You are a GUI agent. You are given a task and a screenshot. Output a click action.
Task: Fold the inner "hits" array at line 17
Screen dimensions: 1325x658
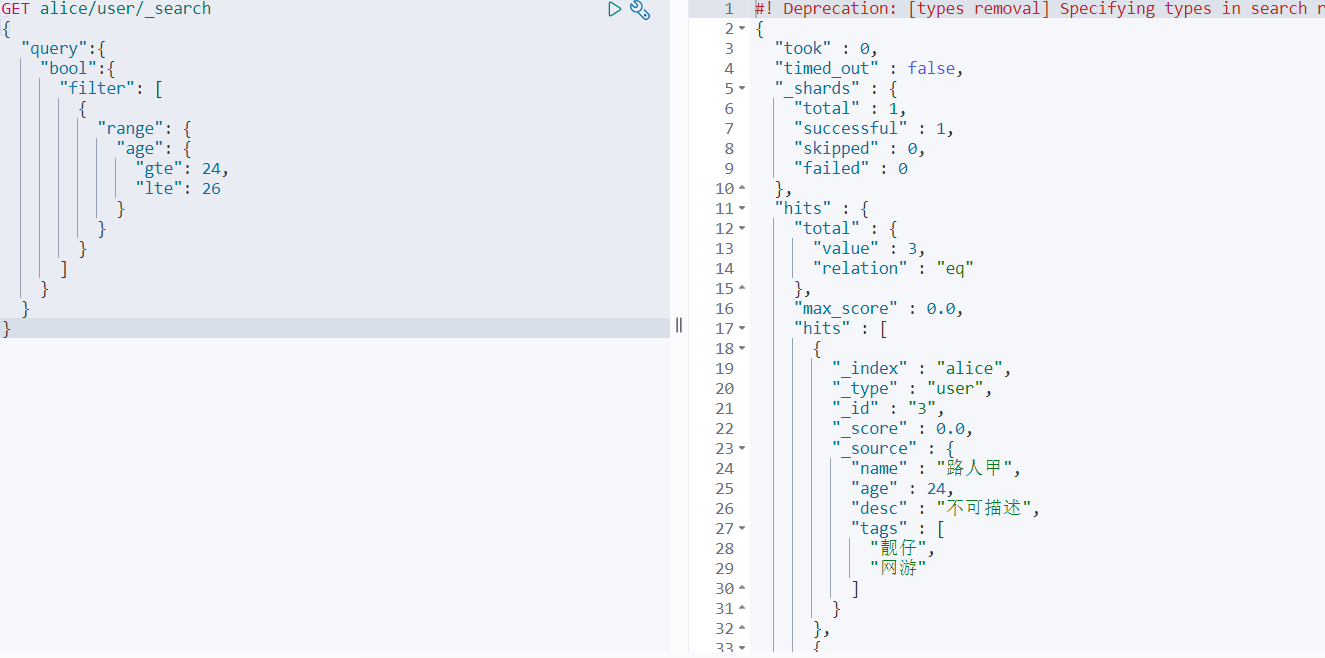742,328
